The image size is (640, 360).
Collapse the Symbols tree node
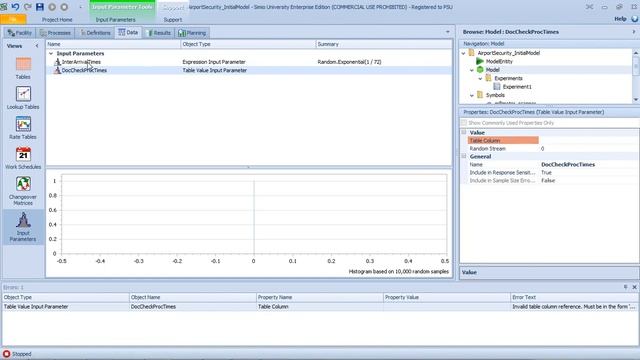tap(472, 95)
